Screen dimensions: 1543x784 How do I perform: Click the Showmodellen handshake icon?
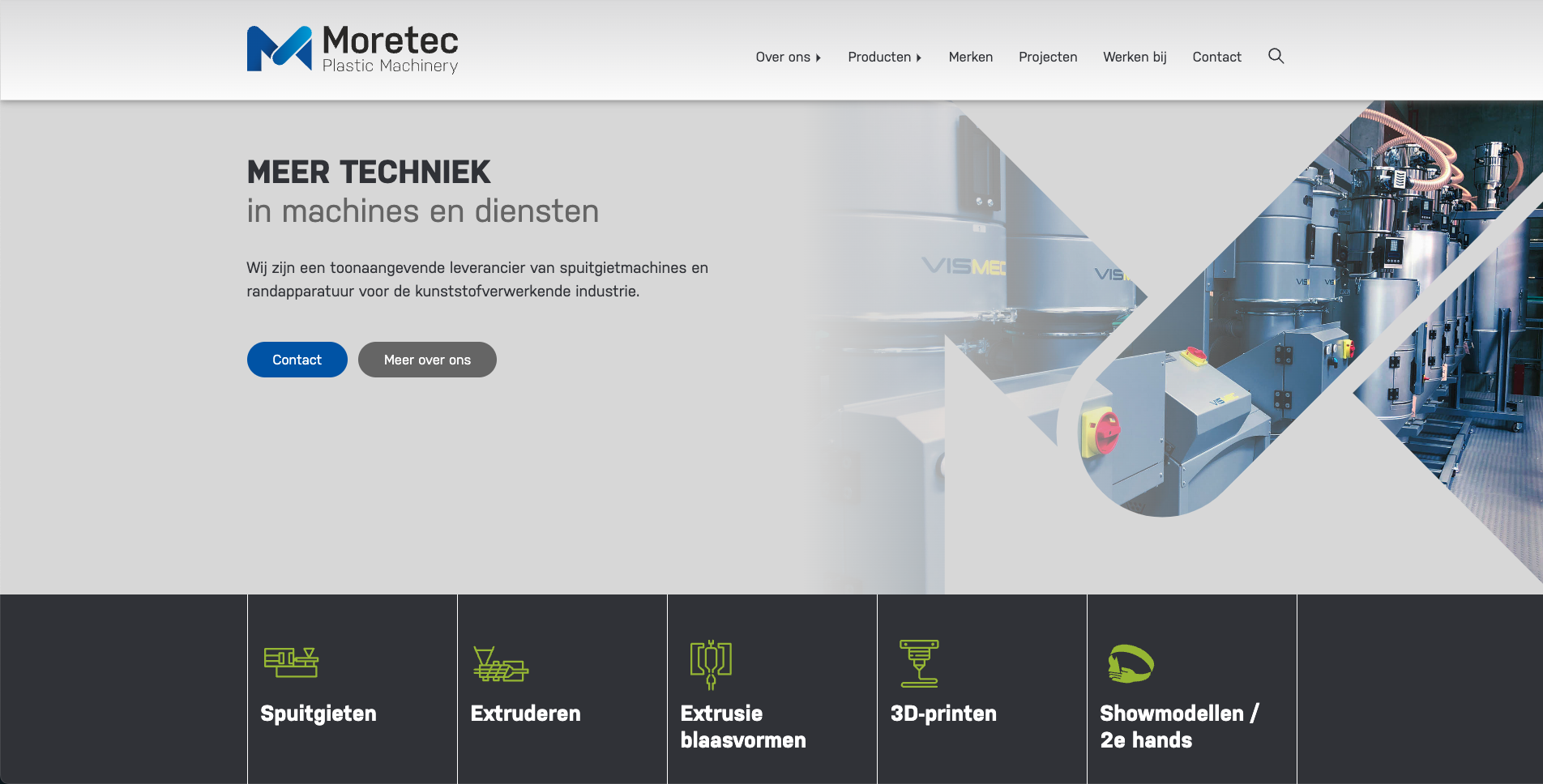click(x=1131, y=664)
